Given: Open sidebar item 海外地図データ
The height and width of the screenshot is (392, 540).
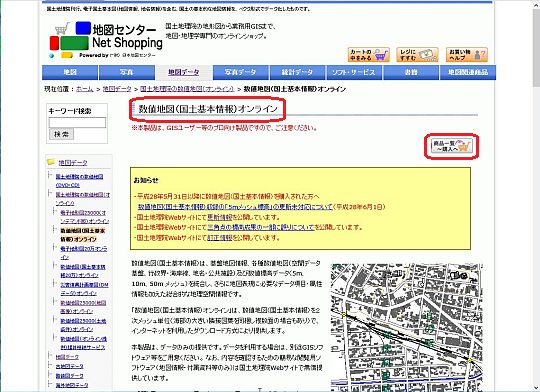Looking at the screenshot, I should [72, 385].
